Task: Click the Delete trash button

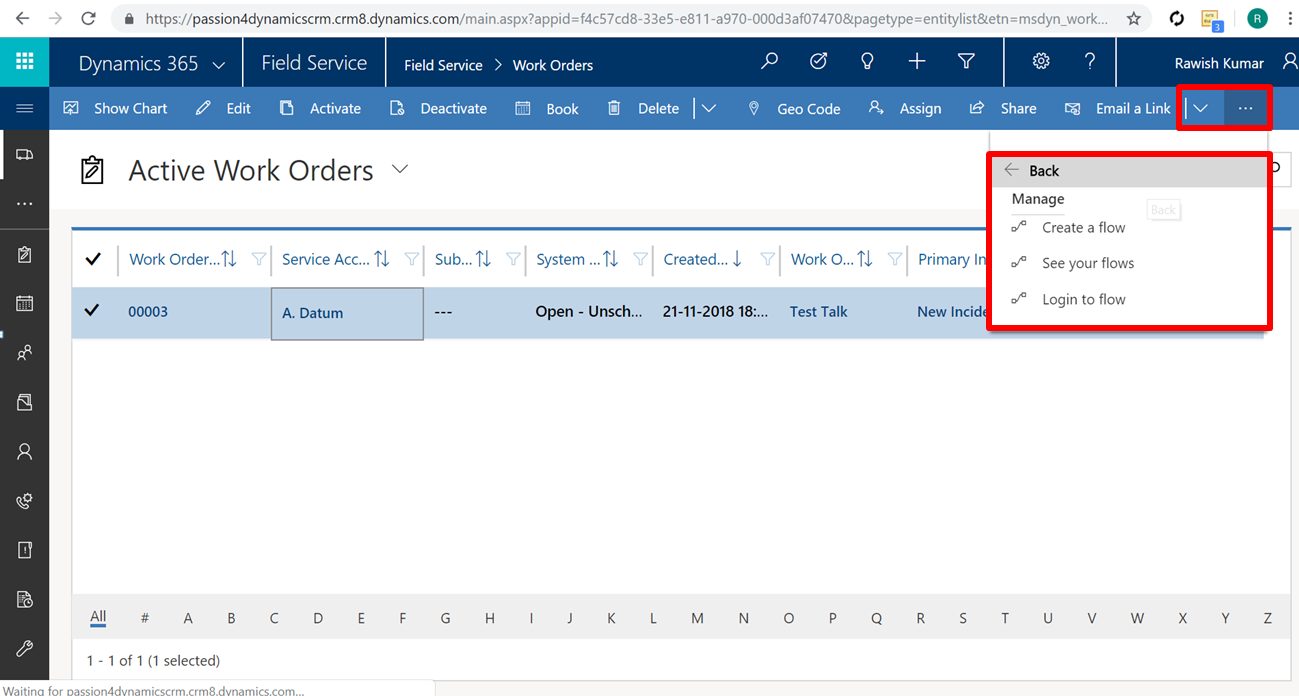Action: pyautogui.click(x=644, y=108)
